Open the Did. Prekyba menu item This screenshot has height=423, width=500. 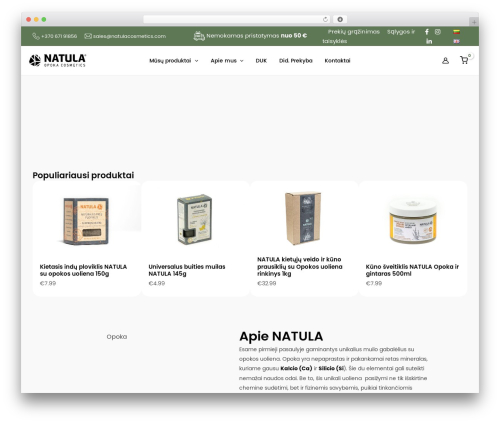[x=296, y=61]
